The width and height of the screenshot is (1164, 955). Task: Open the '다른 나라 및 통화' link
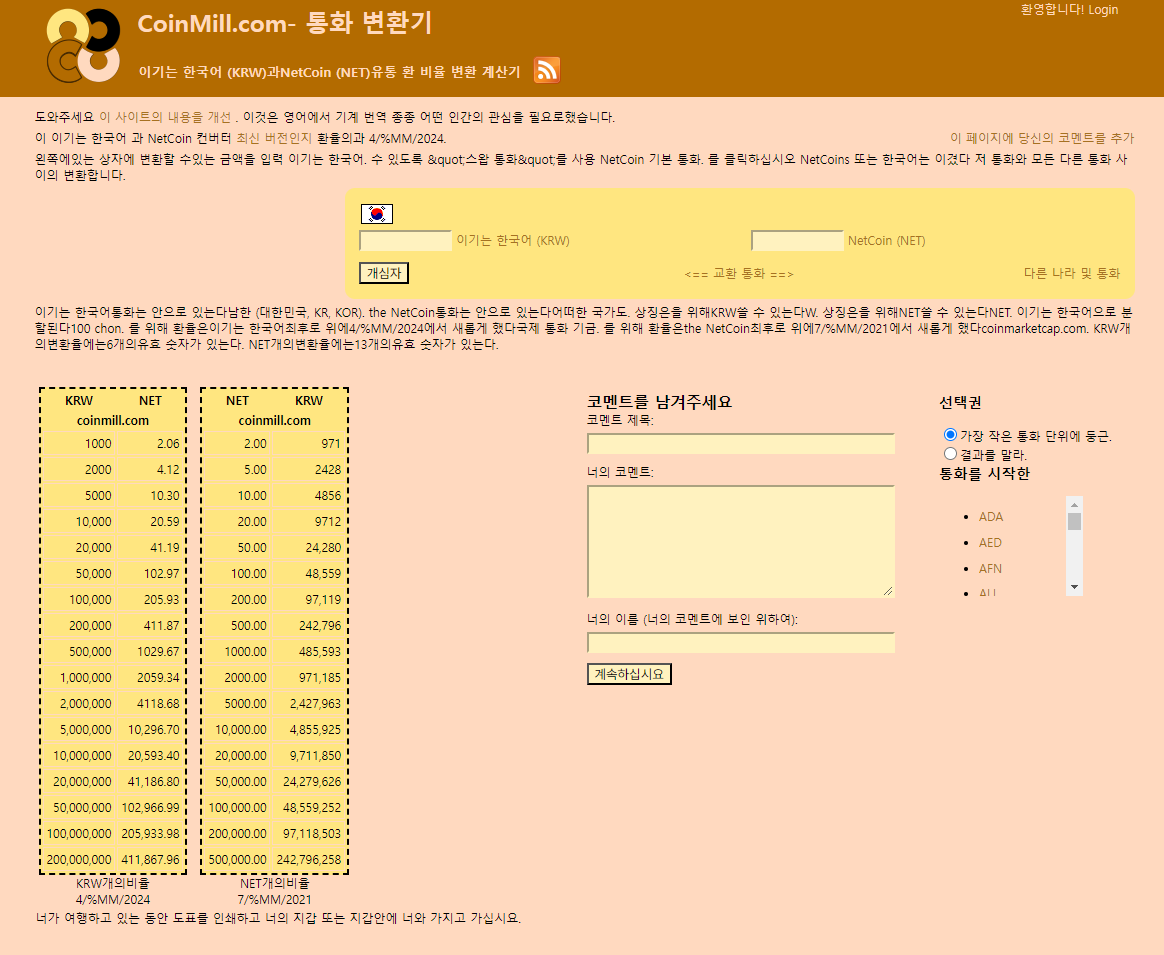[x=1070, y=271]
